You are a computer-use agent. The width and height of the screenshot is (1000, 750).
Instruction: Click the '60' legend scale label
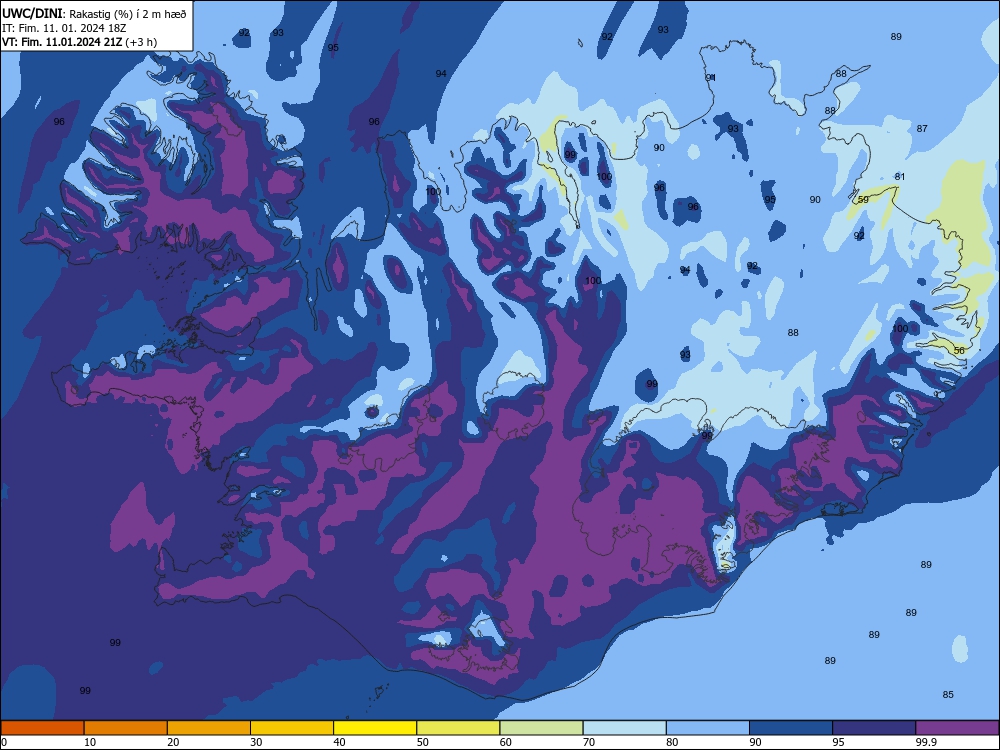click(506, 742)
